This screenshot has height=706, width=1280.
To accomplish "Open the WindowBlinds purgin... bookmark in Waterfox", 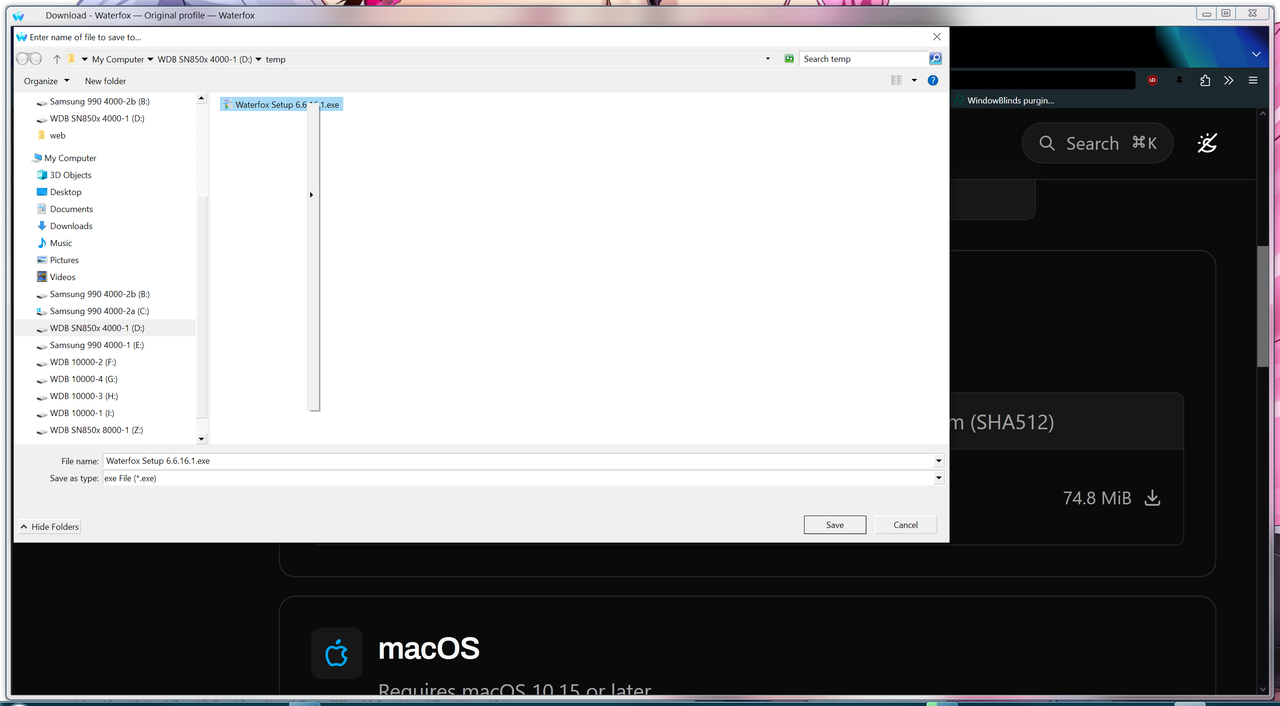I will pyautogui.click(x=1003, y=100).
